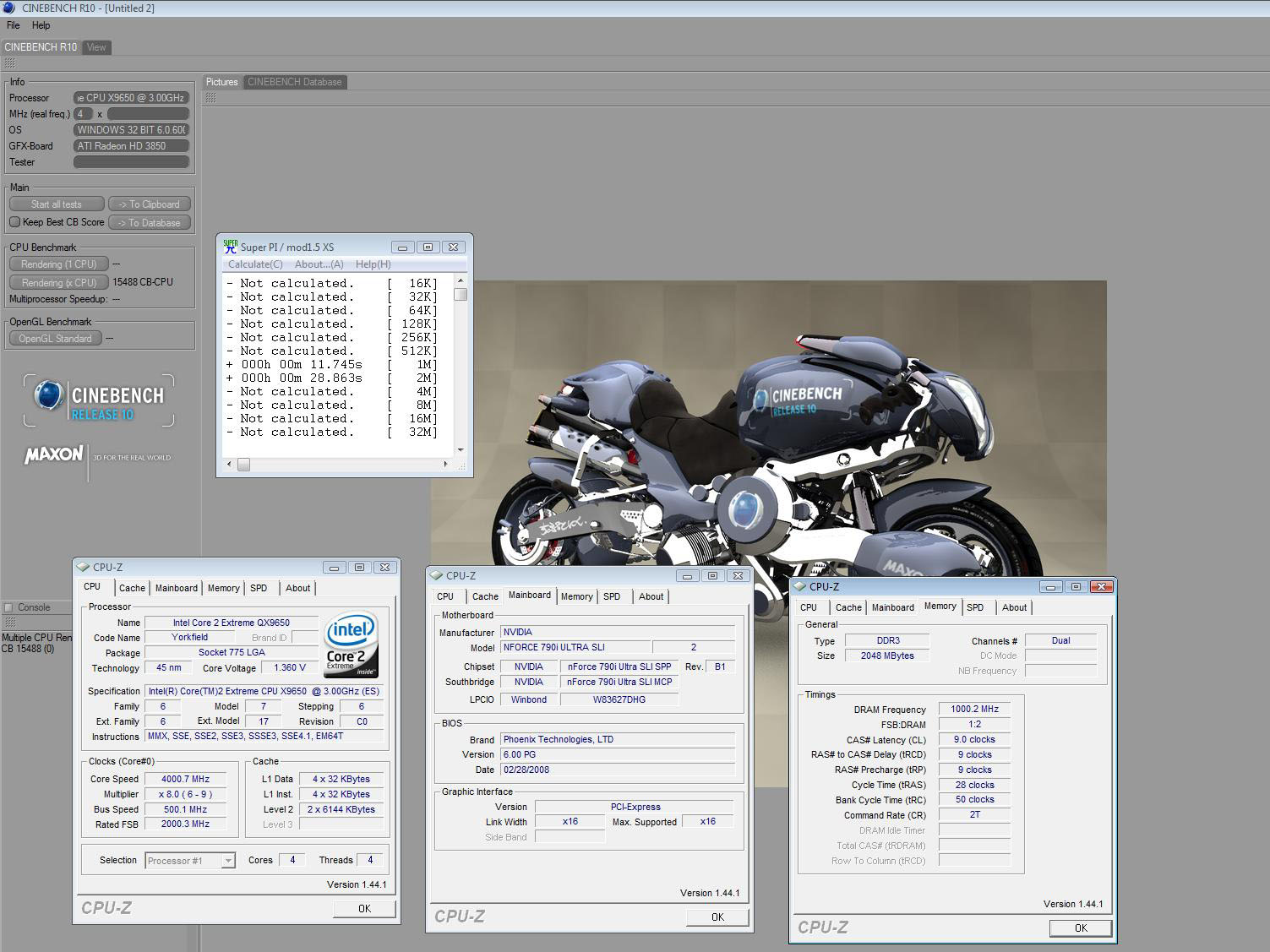Open Super PI Help(H) menu
This screenshot has width=1270, height=952.
tap(373, 264)
